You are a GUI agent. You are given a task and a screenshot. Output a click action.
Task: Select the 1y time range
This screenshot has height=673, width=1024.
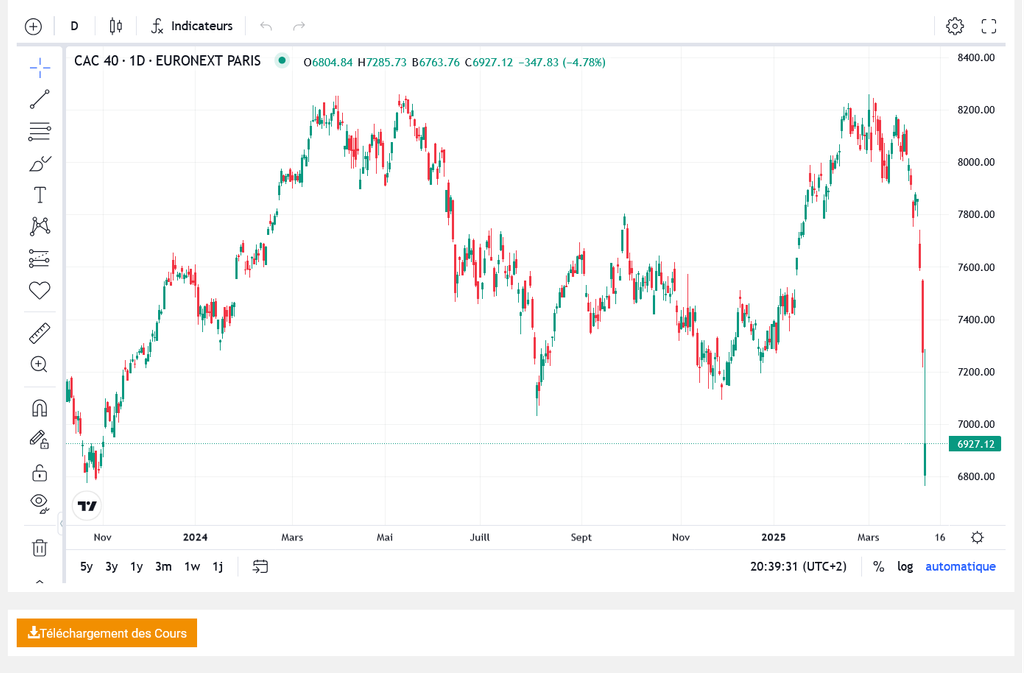(x=136, y=567)
